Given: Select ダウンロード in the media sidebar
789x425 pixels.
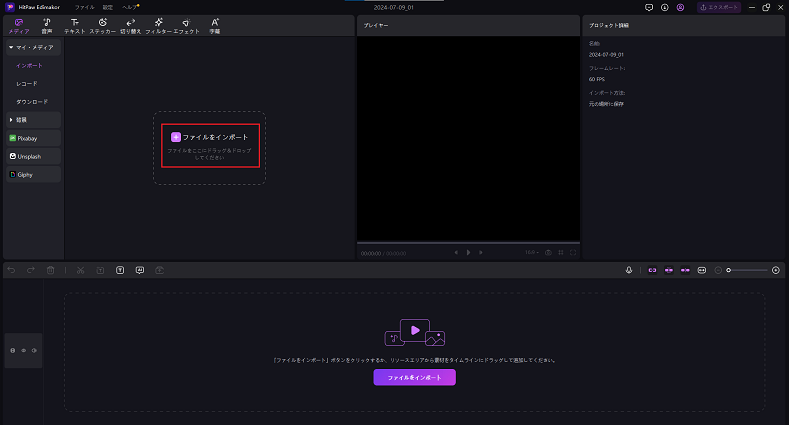Looking at the screenshot, I should 32,102.
